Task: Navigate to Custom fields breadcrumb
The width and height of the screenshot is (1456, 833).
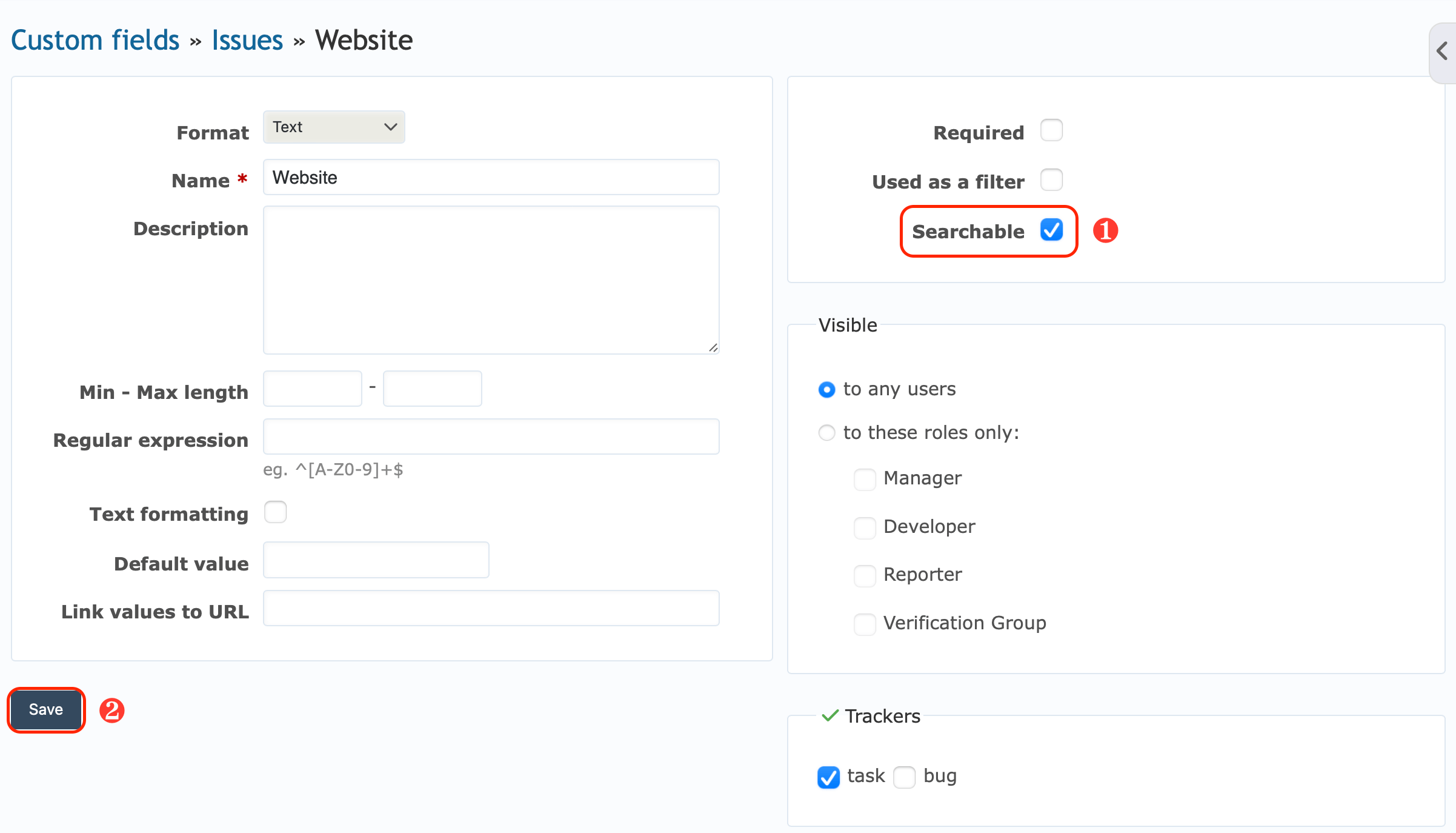Action: point(95,39)
